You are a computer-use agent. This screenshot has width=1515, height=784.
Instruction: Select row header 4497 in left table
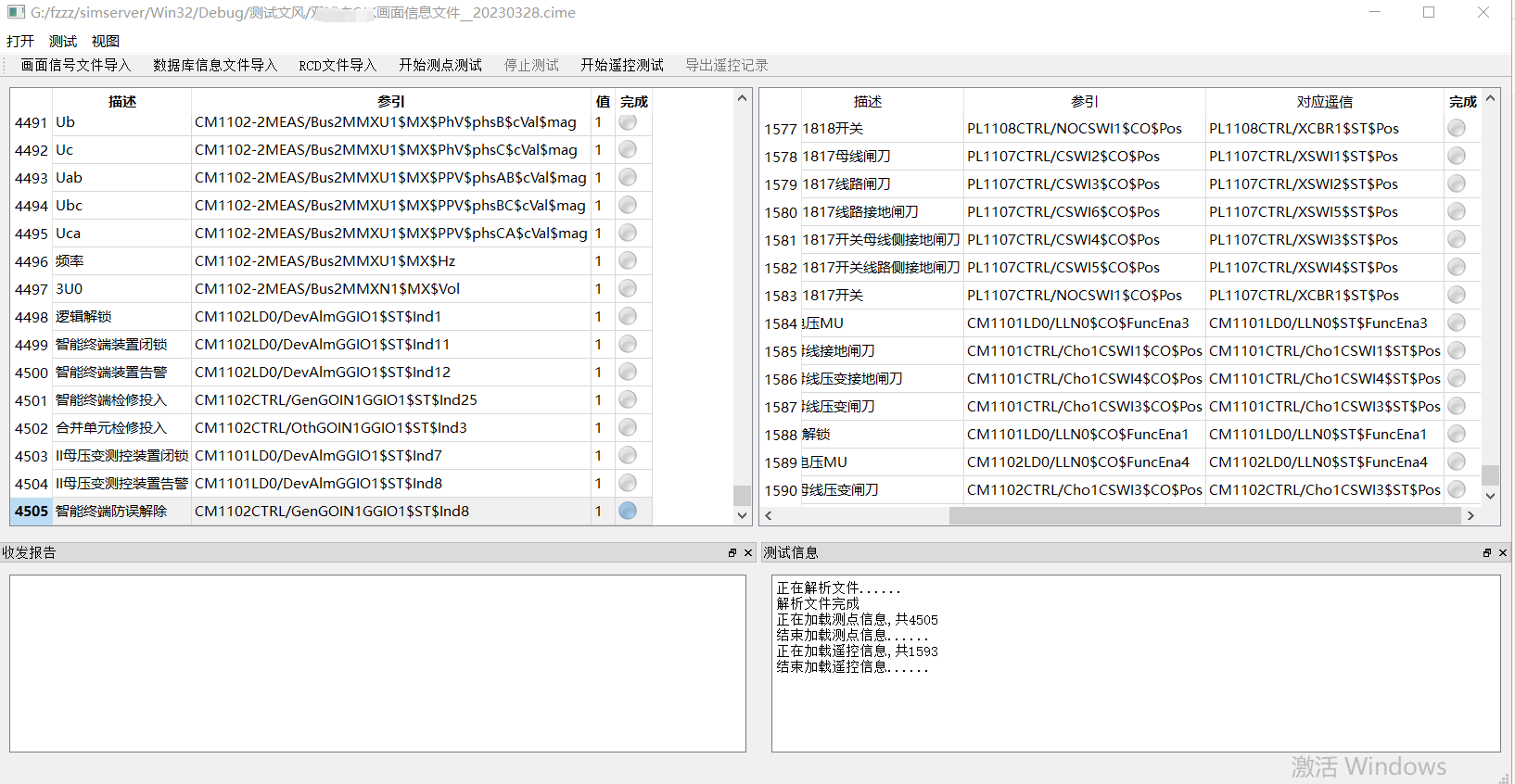coord(31,289)
